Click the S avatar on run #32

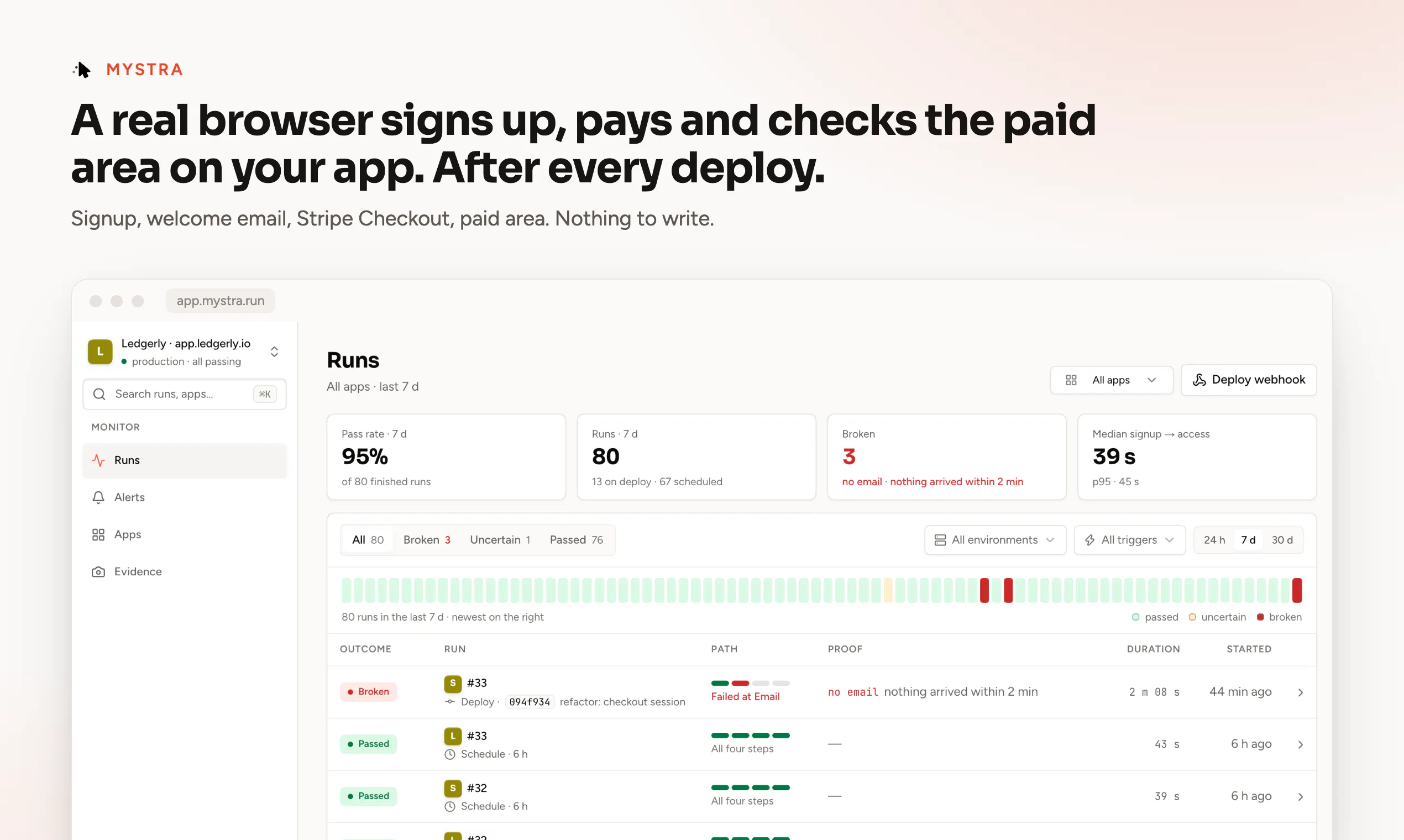click(452, 788)
